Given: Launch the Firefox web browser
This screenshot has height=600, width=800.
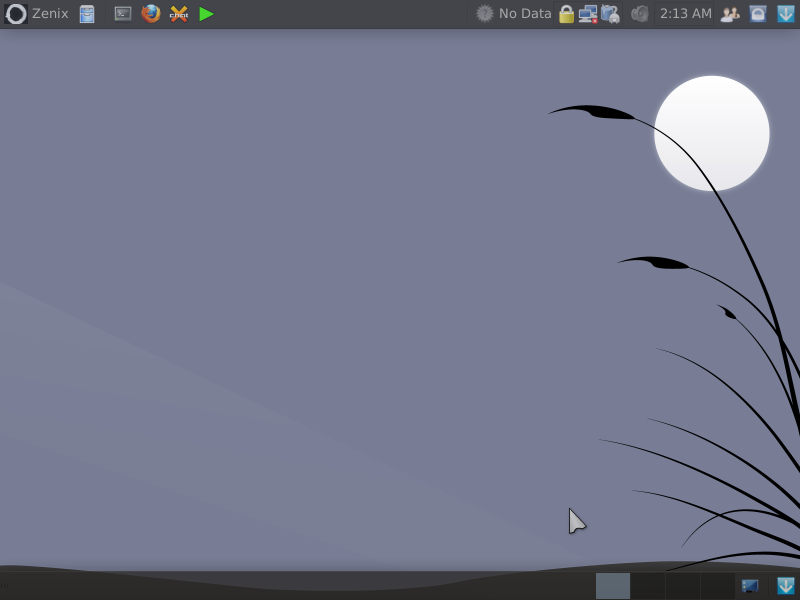Looking at the screenshot, I should click(151, 14).
